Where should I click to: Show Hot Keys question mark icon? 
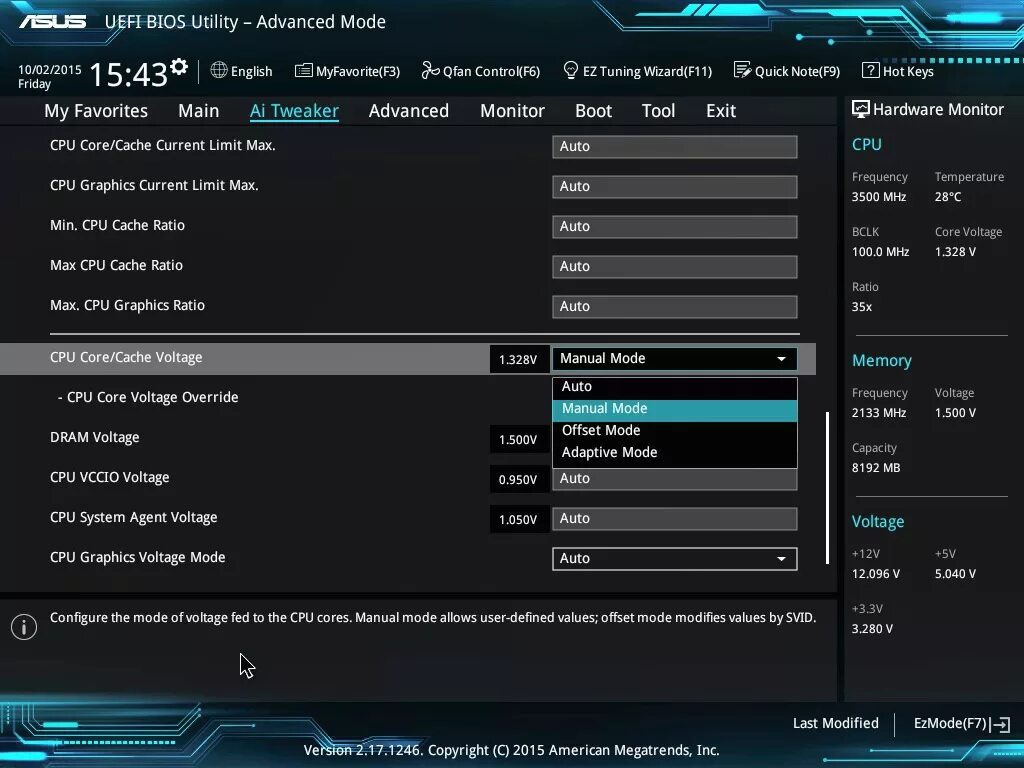871,70
